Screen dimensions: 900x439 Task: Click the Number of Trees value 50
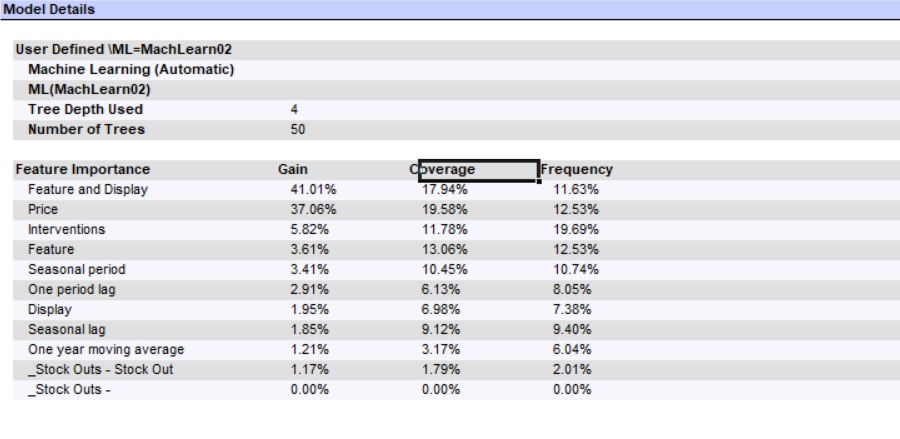point(297,129)
